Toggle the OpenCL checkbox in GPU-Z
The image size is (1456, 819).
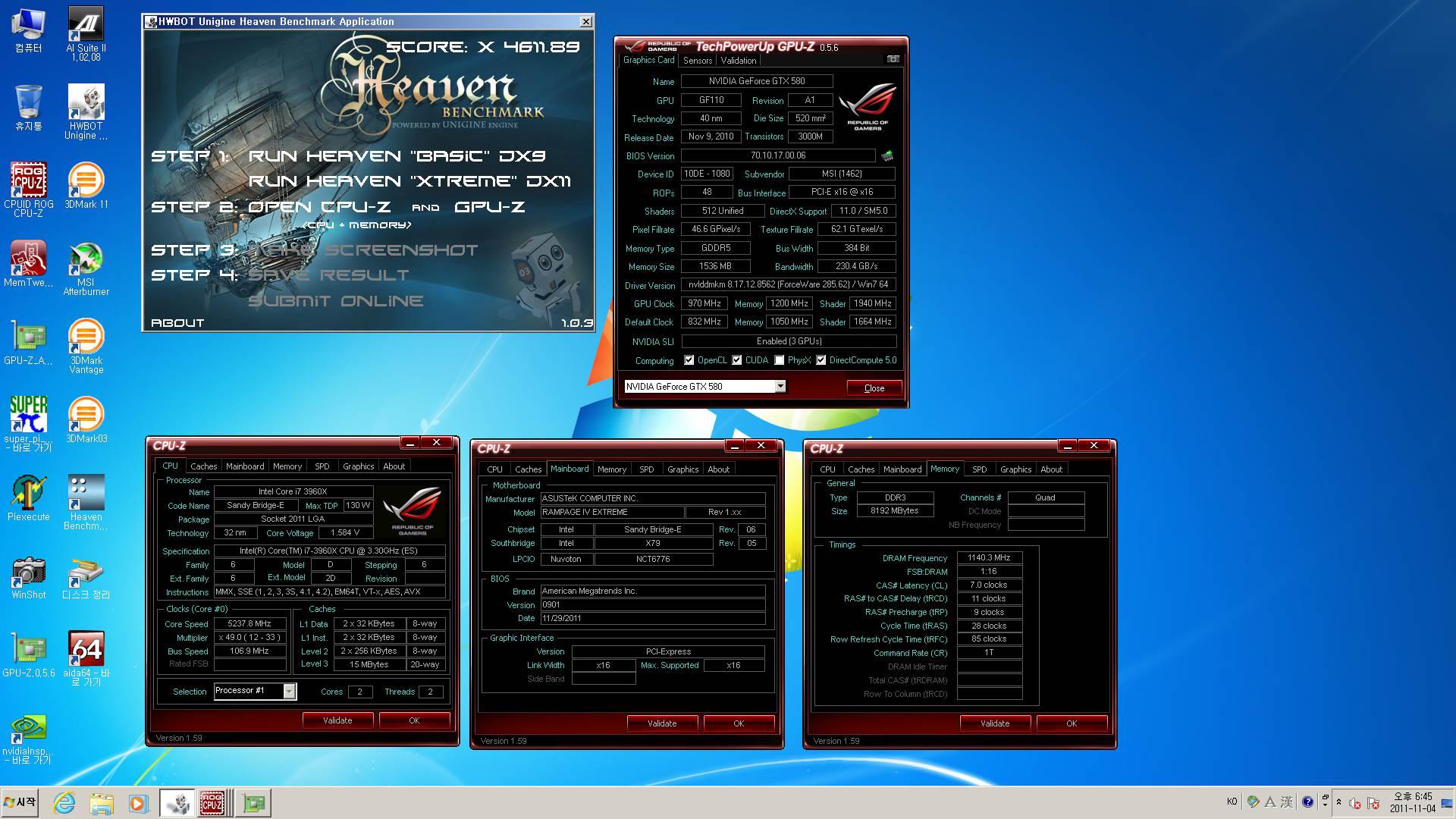(689, 360)
